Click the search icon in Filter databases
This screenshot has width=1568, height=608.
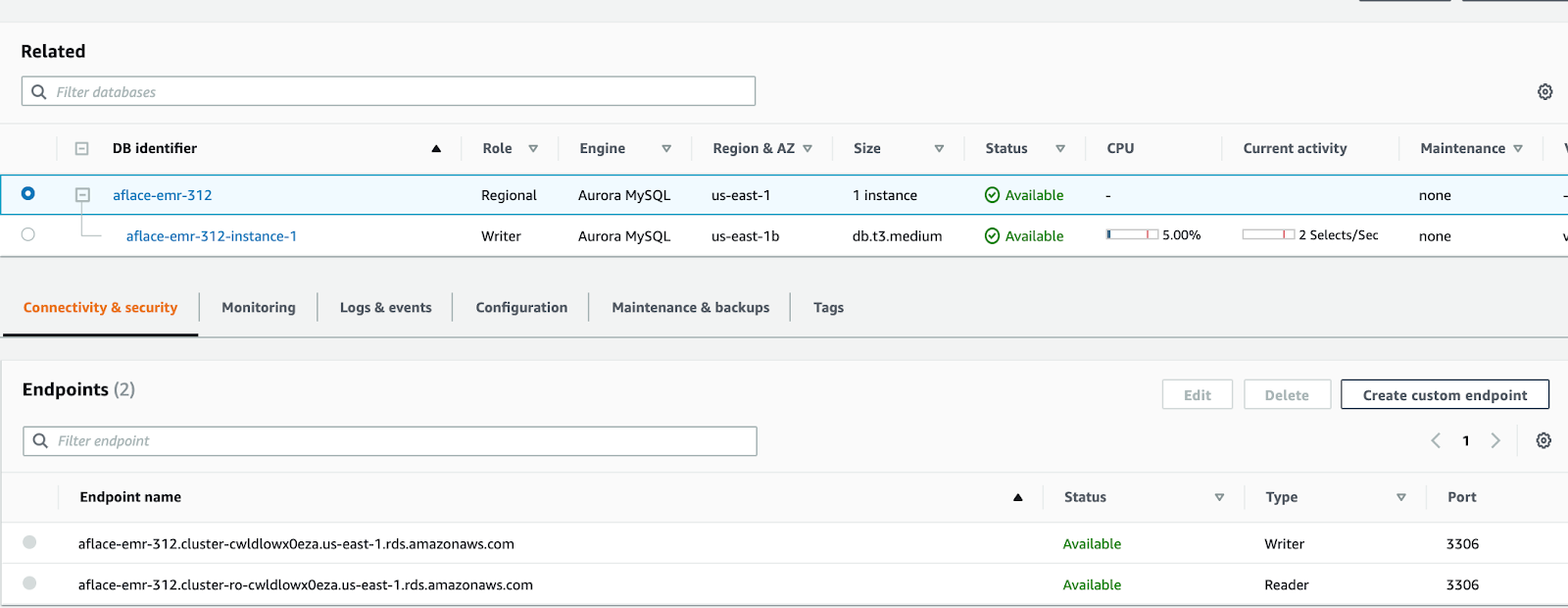[x=39, y=91]
